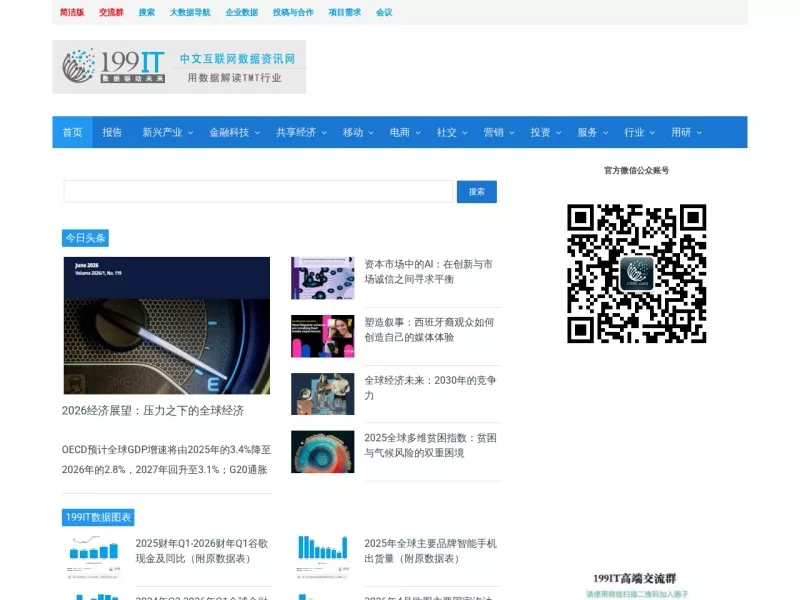Open chart thumbnail for 谷歌现金及同比

tap(94, 557)
